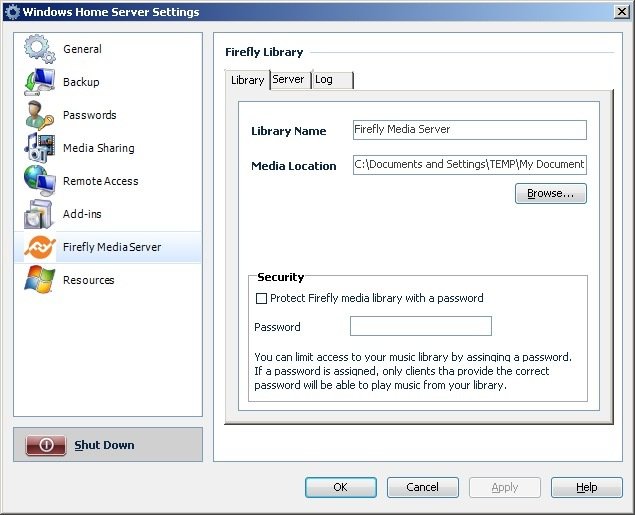This screenshot has height=515, width=635.
Task: Select Firefly Media Server text label
Action: coord(112,247)
